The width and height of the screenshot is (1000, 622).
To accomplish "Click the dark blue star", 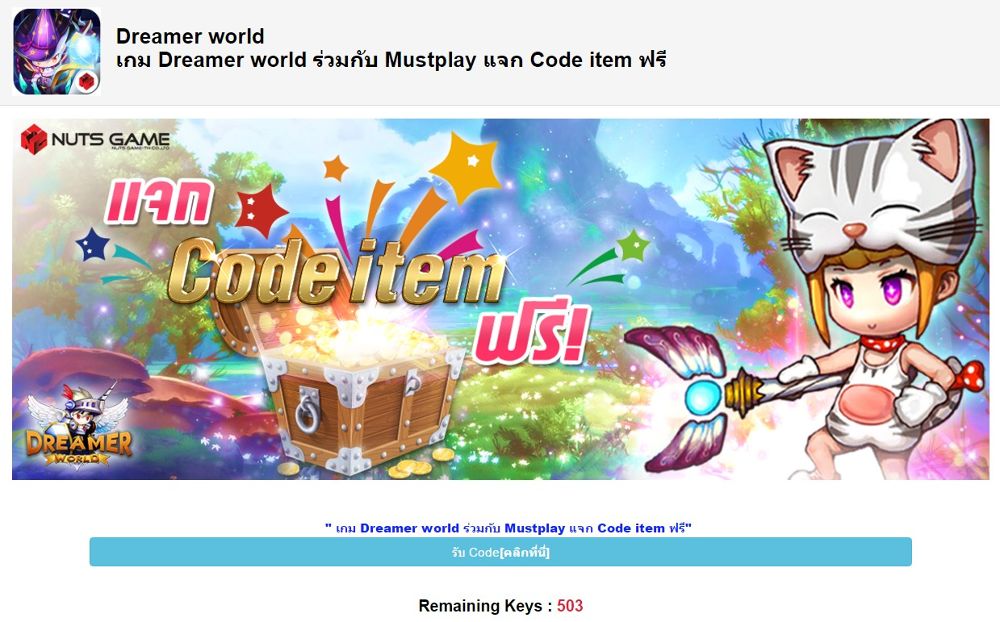I will pos(93,245).
